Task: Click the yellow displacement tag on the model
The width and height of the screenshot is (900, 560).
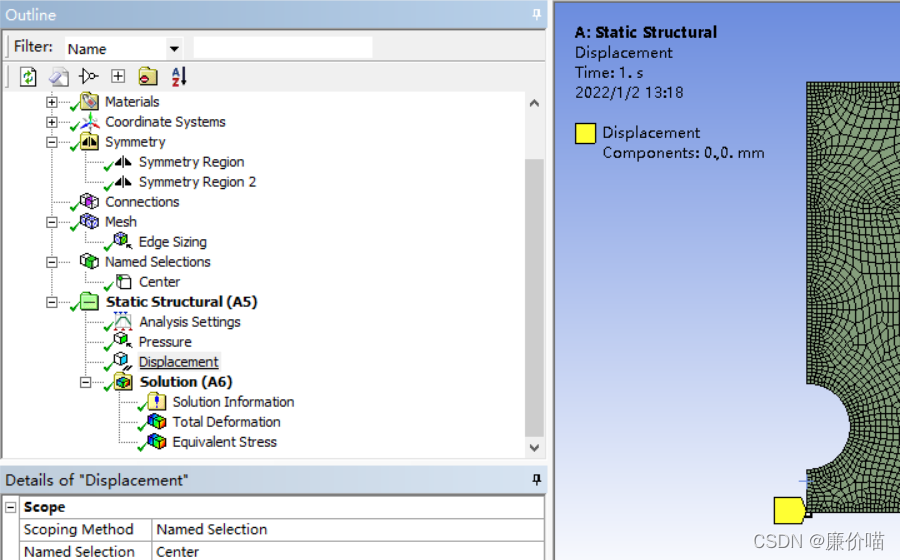Action: [789, 510]
